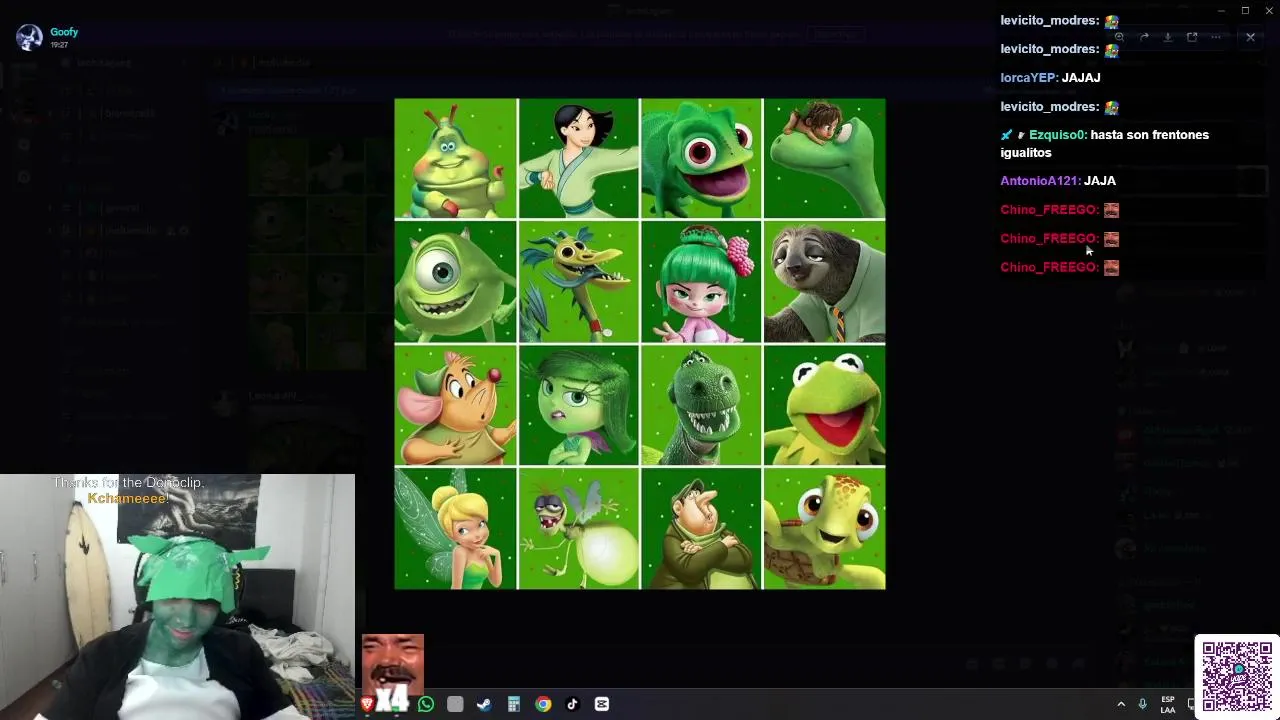Open the gray square taskbar app
The image size is (1280, 720).
(455, 704)
